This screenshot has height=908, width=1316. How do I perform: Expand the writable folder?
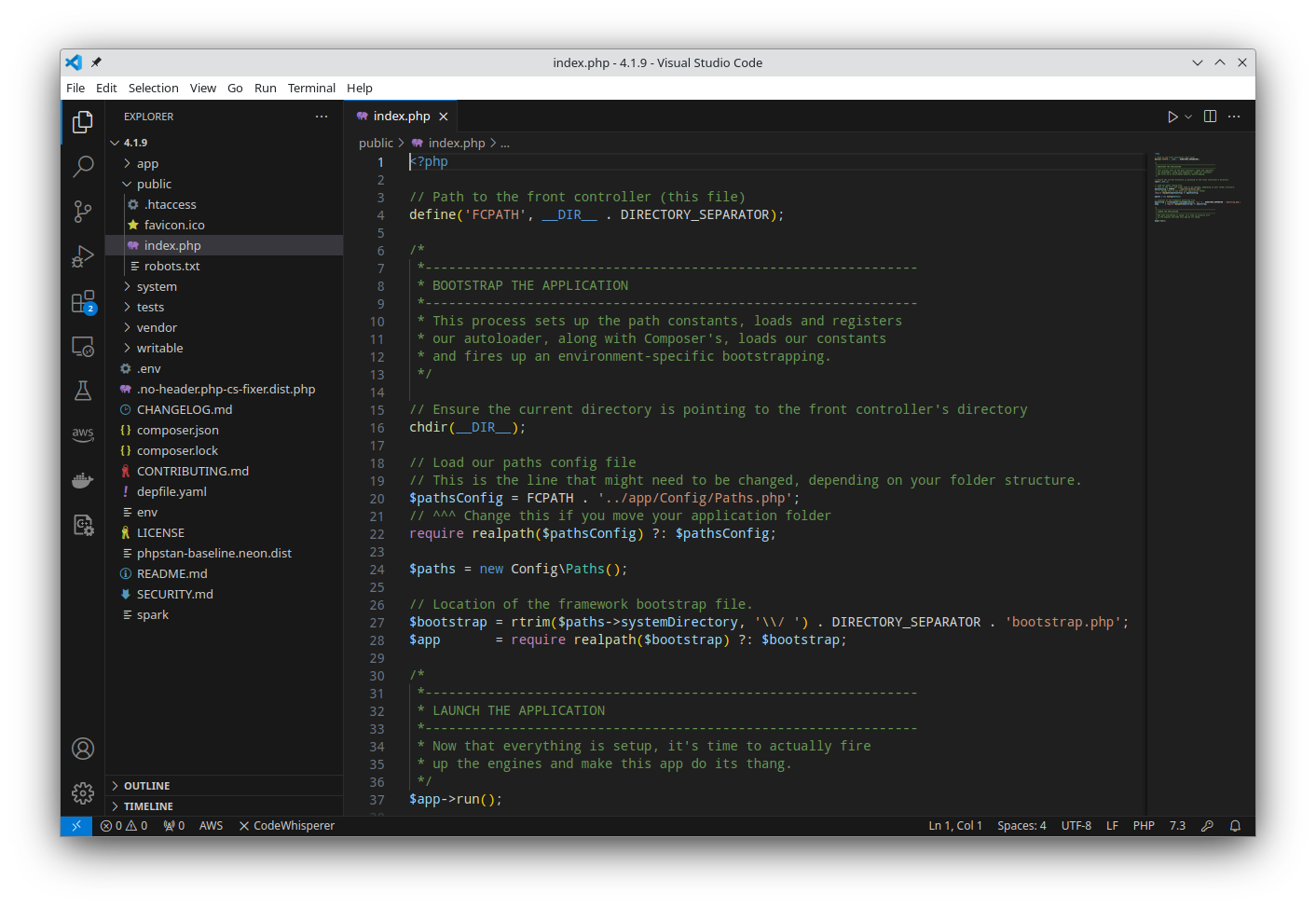click(224, 348)
